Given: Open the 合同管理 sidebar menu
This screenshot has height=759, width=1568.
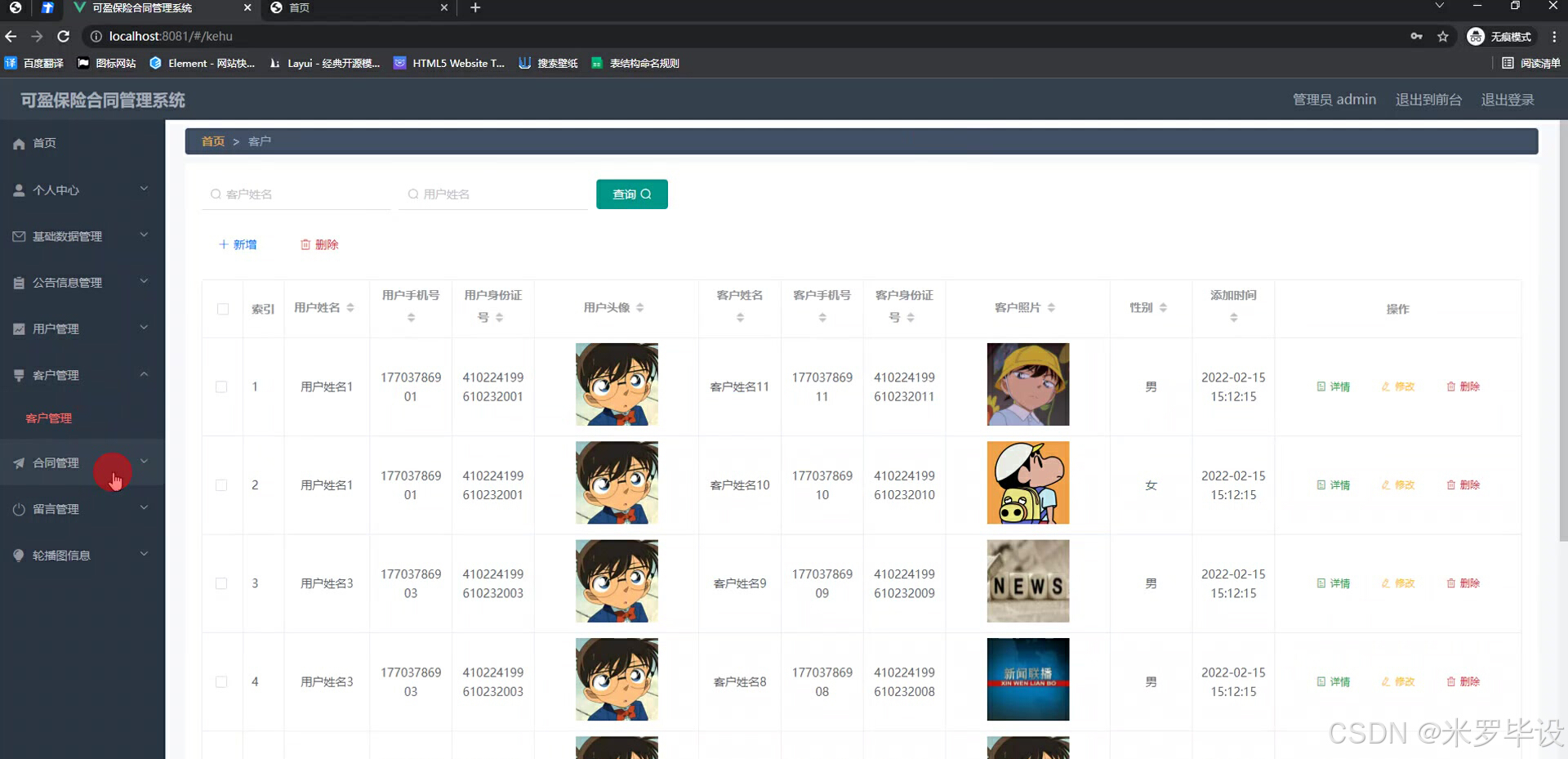Looking at the screenshot, I should (x=82, y=463).
